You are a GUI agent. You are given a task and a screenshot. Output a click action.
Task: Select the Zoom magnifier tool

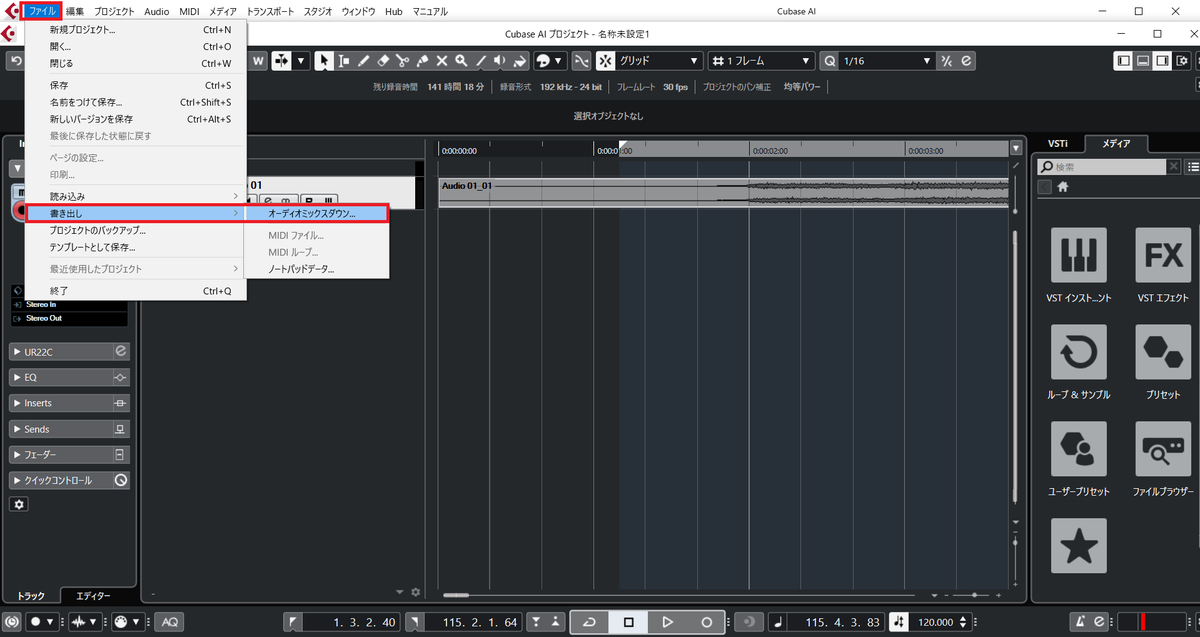coord(461,61)
